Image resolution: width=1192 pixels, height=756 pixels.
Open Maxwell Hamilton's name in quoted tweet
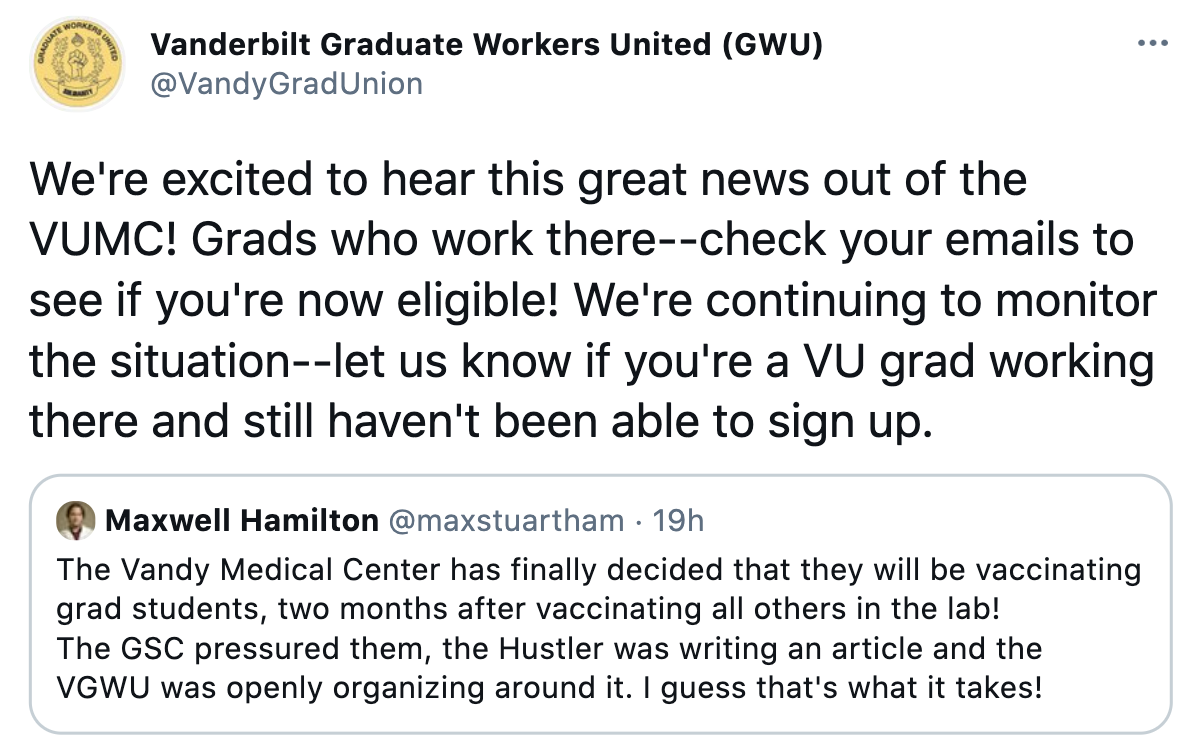(x=241, y=521)
